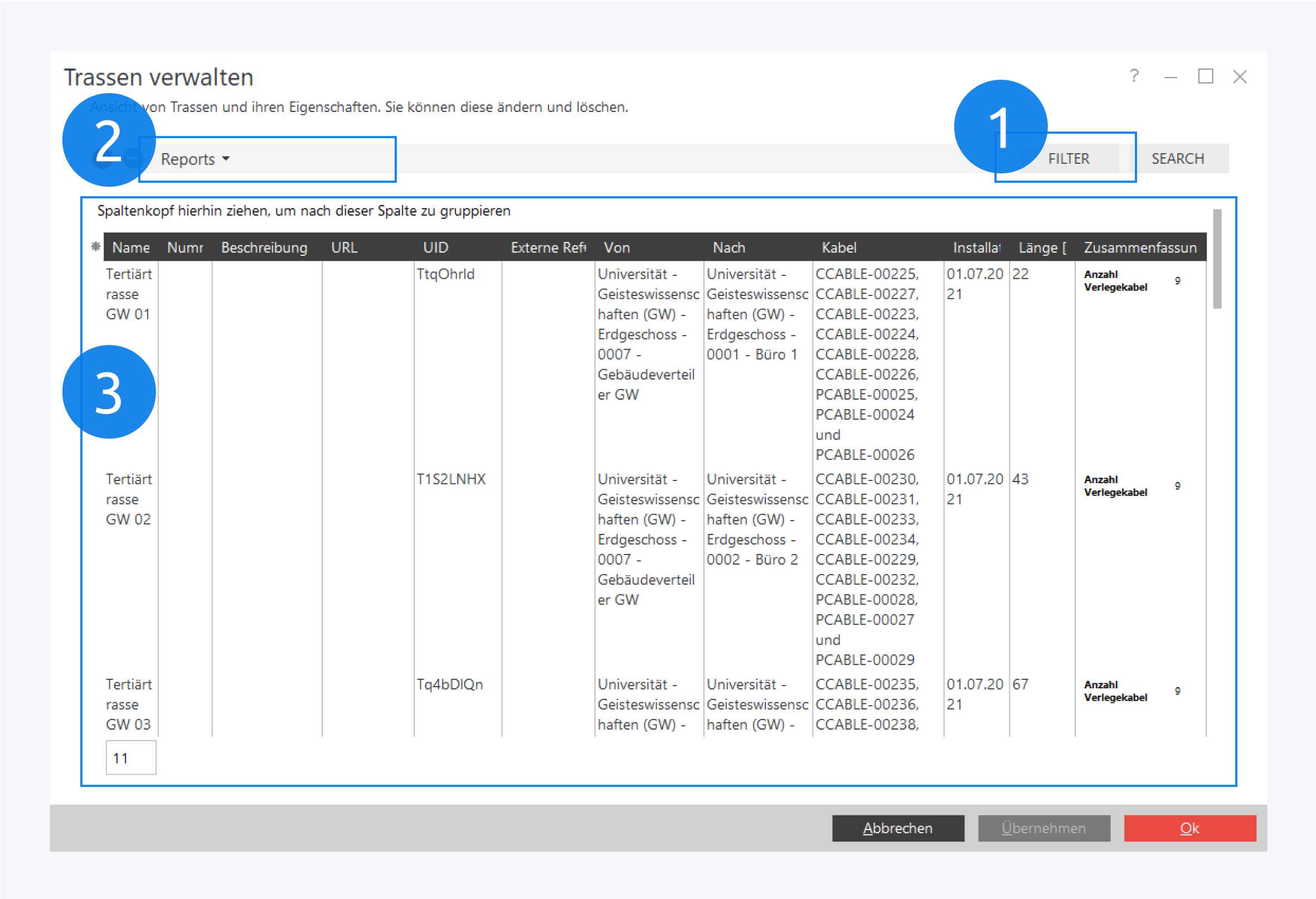This screenshot has width=1316, height=899.
Task: Select the row with UID TtqOhrld
Action: coord(446,274)
